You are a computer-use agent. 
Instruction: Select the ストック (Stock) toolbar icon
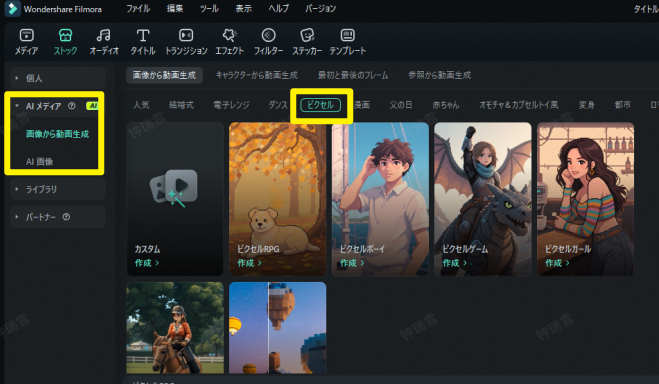coord(65,36)
